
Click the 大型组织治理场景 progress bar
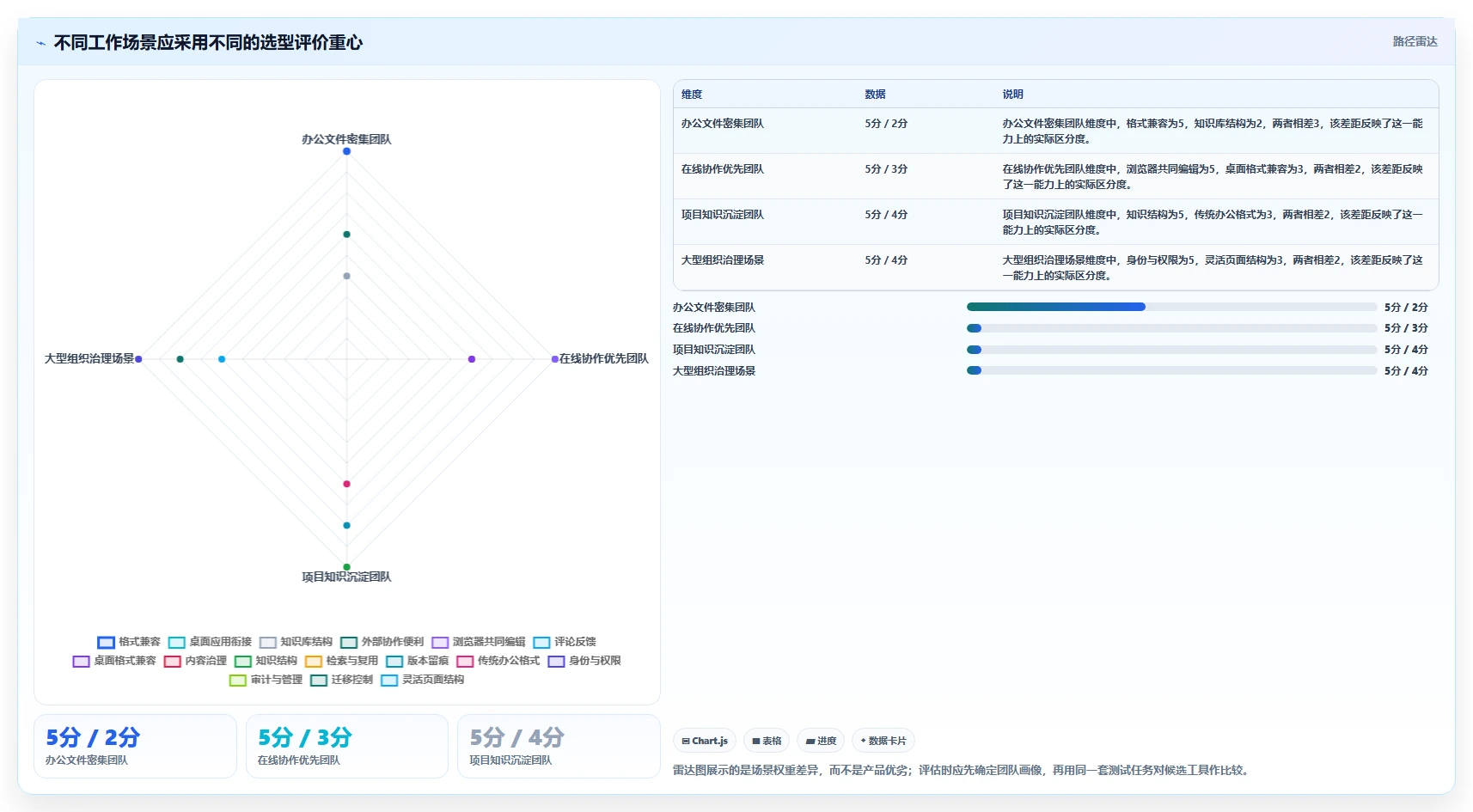point(1171,370)
